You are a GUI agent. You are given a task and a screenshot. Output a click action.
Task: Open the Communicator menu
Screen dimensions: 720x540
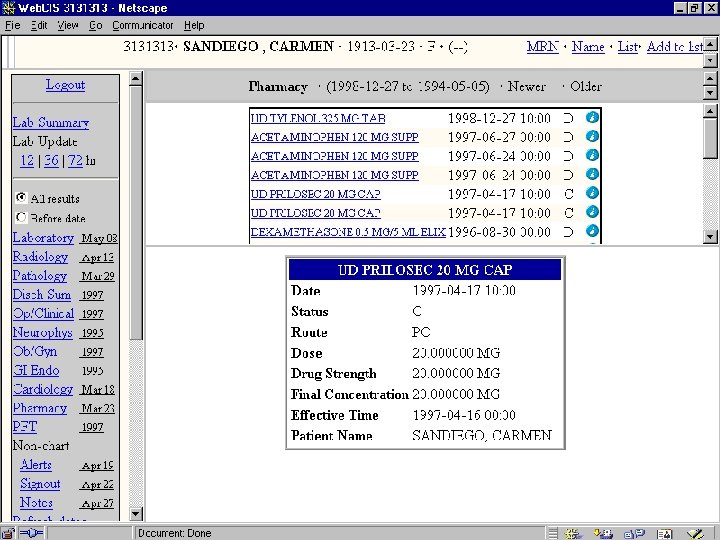pyautogui.click(x=143, y=25)
